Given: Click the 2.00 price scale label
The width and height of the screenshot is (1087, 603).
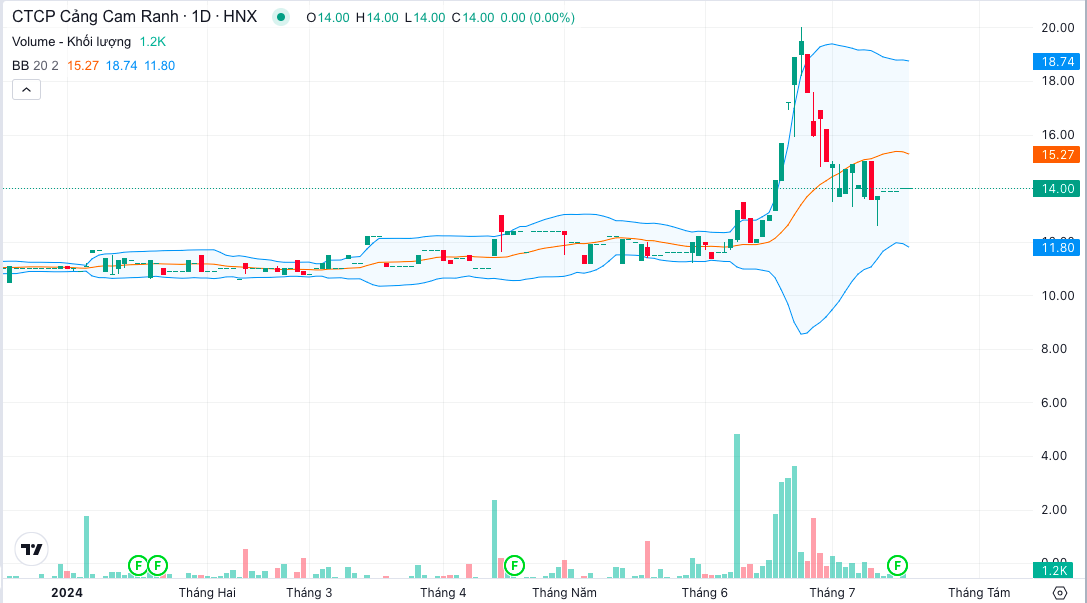Looking at the screenshot, I should (x=1054, y=510).
